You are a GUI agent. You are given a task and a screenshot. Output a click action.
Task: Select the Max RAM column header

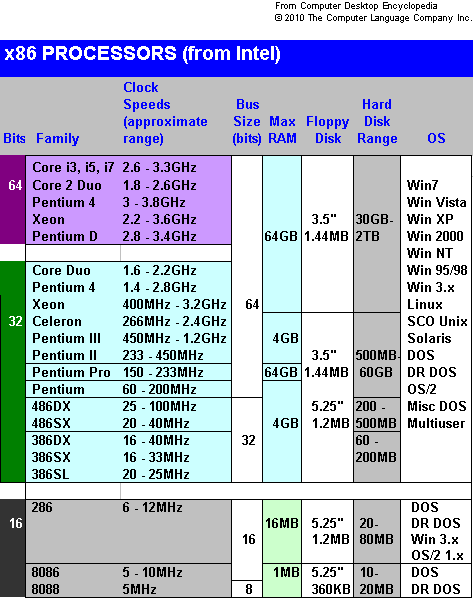(x=282, y=130)
